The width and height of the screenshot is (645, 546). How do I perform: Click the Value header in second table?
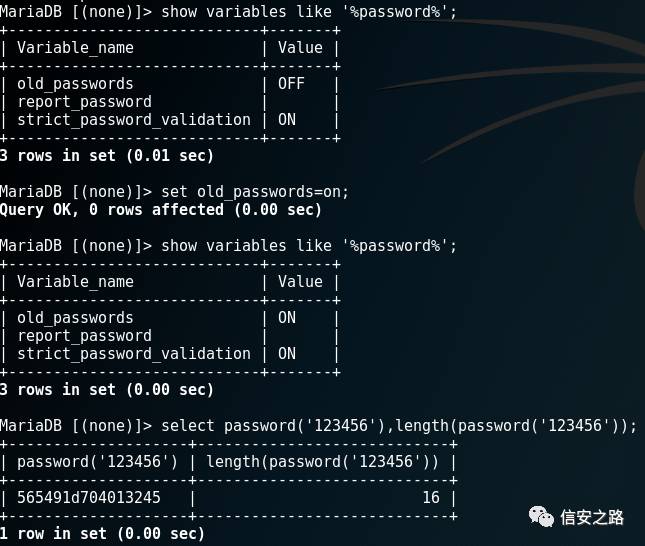300,281
